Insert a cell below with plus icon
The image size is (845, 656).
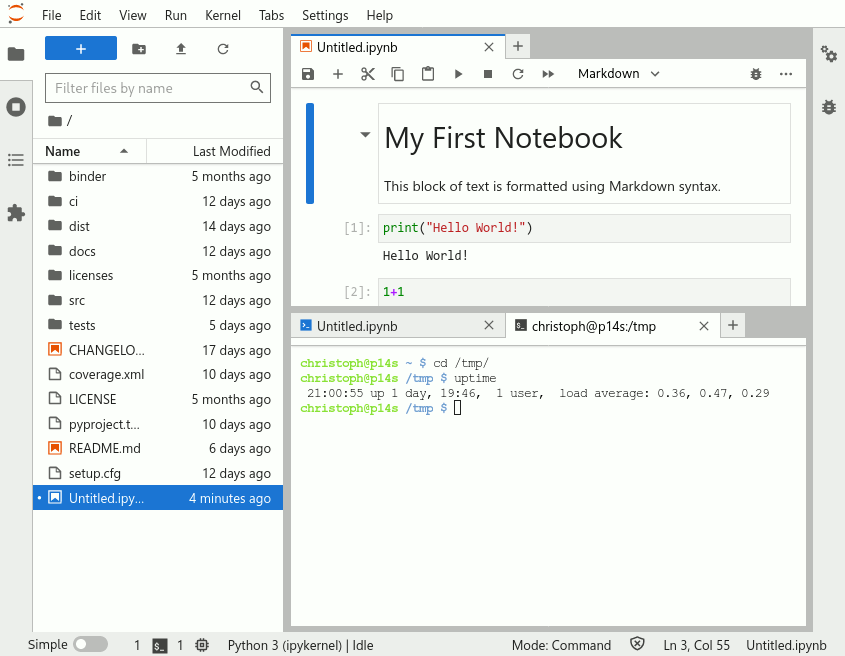338,74
